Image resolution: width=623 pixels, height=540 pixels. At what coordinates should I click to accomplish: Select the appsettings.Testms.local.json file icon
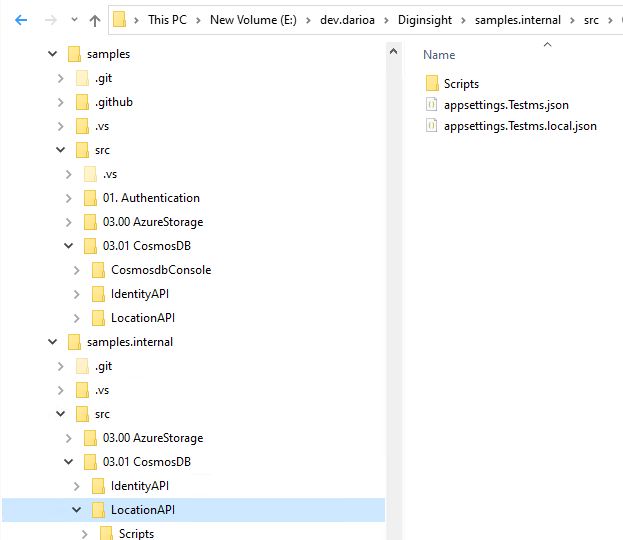(432, 126)
